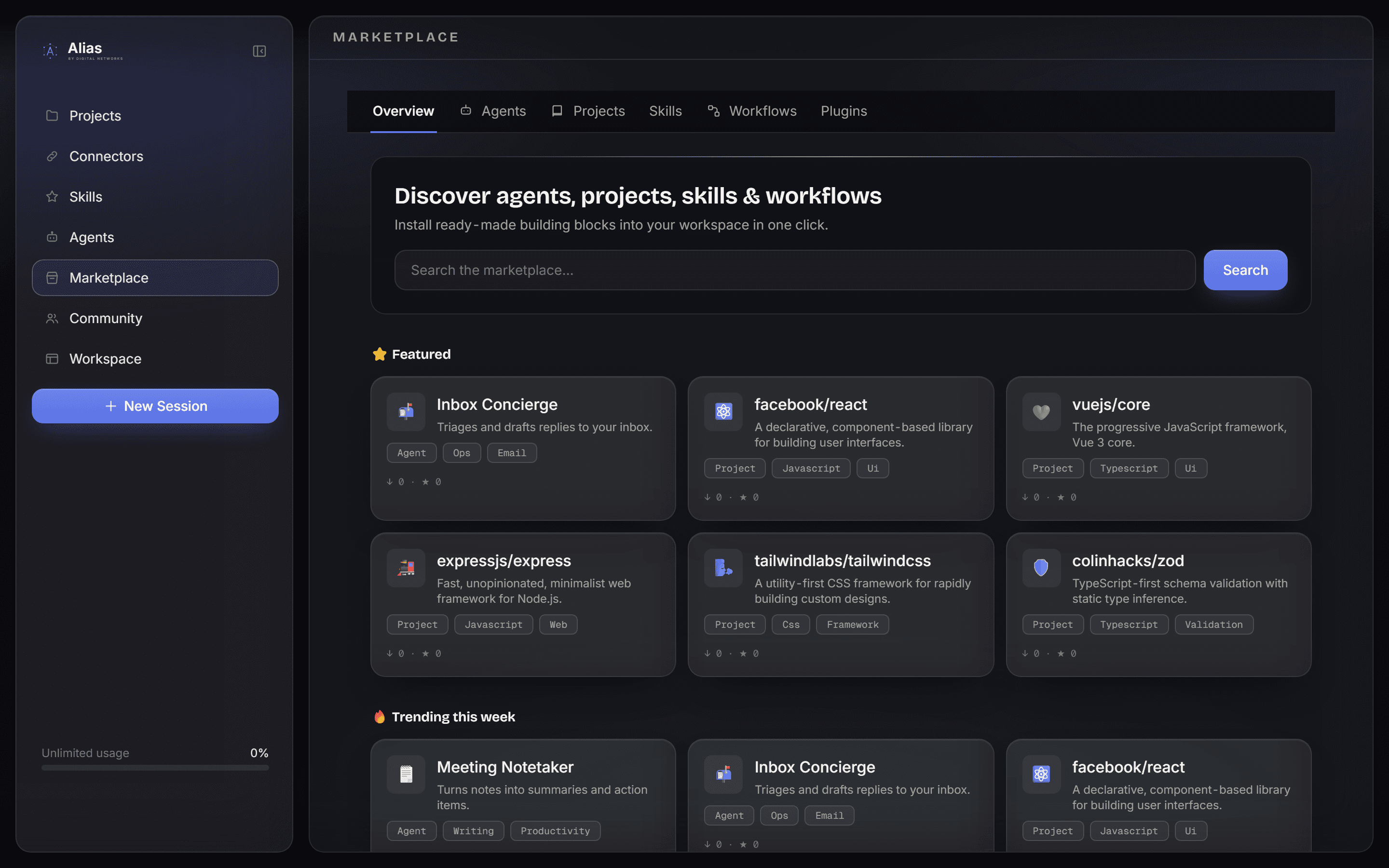
Task: Open Connectors from the sidebar
Action: (x=155, y=156)
